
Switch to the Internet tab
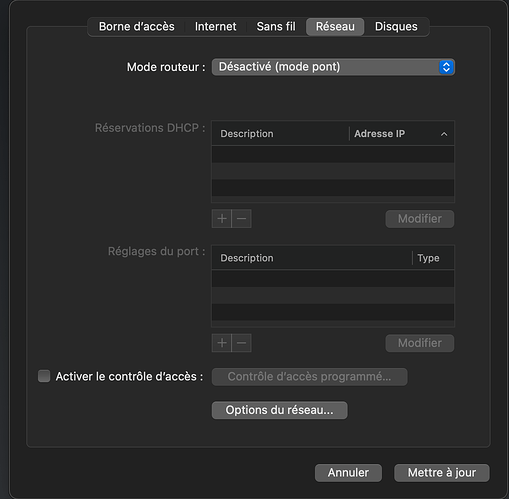[x=215, y=27]
